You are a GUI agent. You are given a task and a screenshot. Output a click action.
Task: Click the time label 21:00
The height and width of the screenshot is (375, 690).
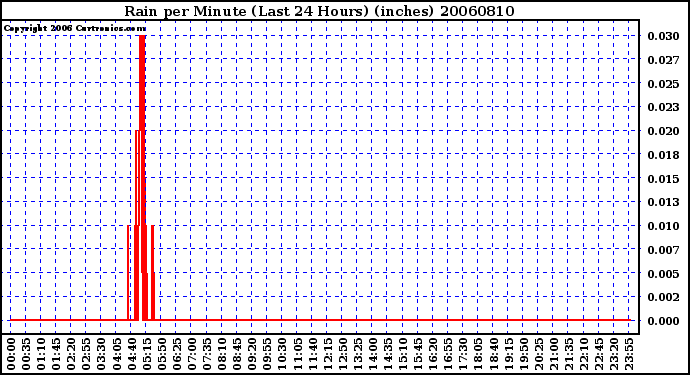coord(553,354)
